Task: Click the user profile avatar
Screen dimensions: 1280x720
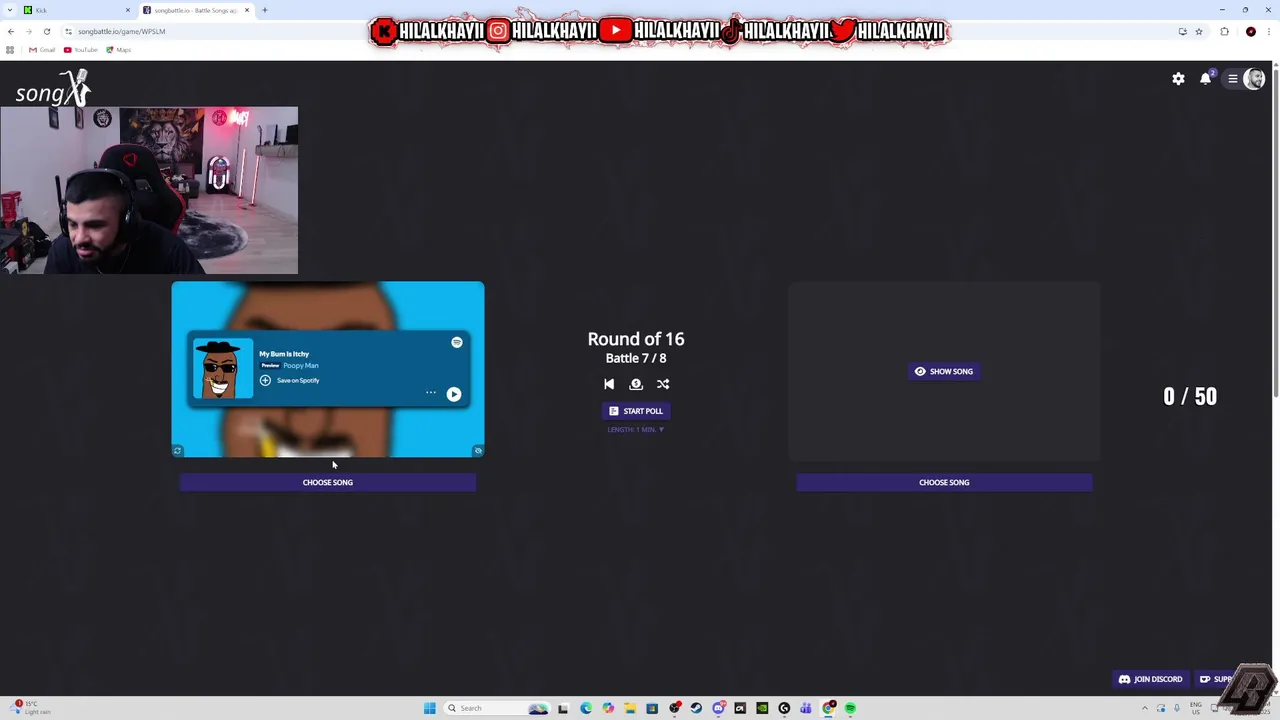Action: coord(1254,79)
